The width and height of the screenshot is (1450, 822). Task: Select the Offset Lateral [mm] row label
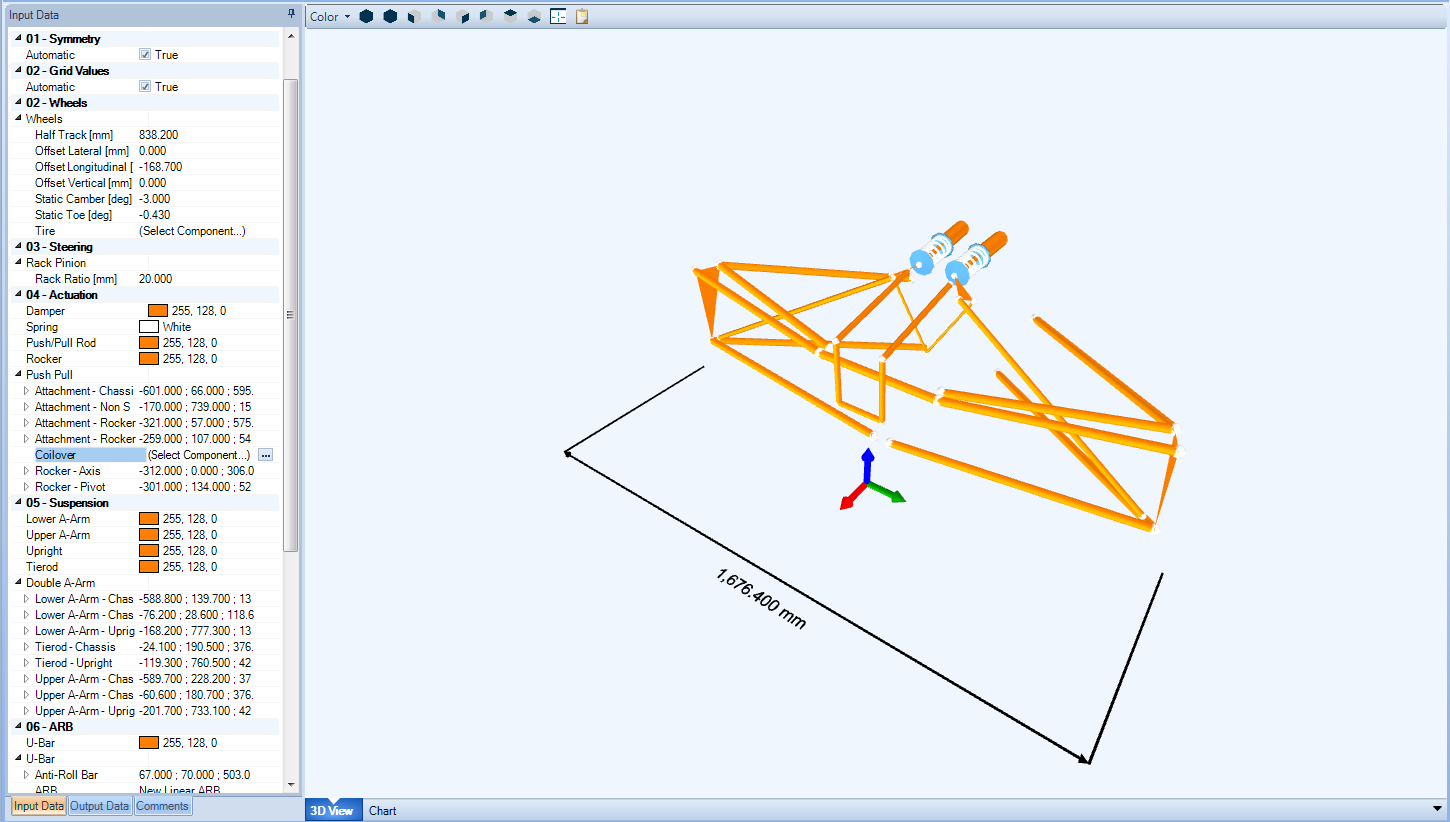pos(83,151)
